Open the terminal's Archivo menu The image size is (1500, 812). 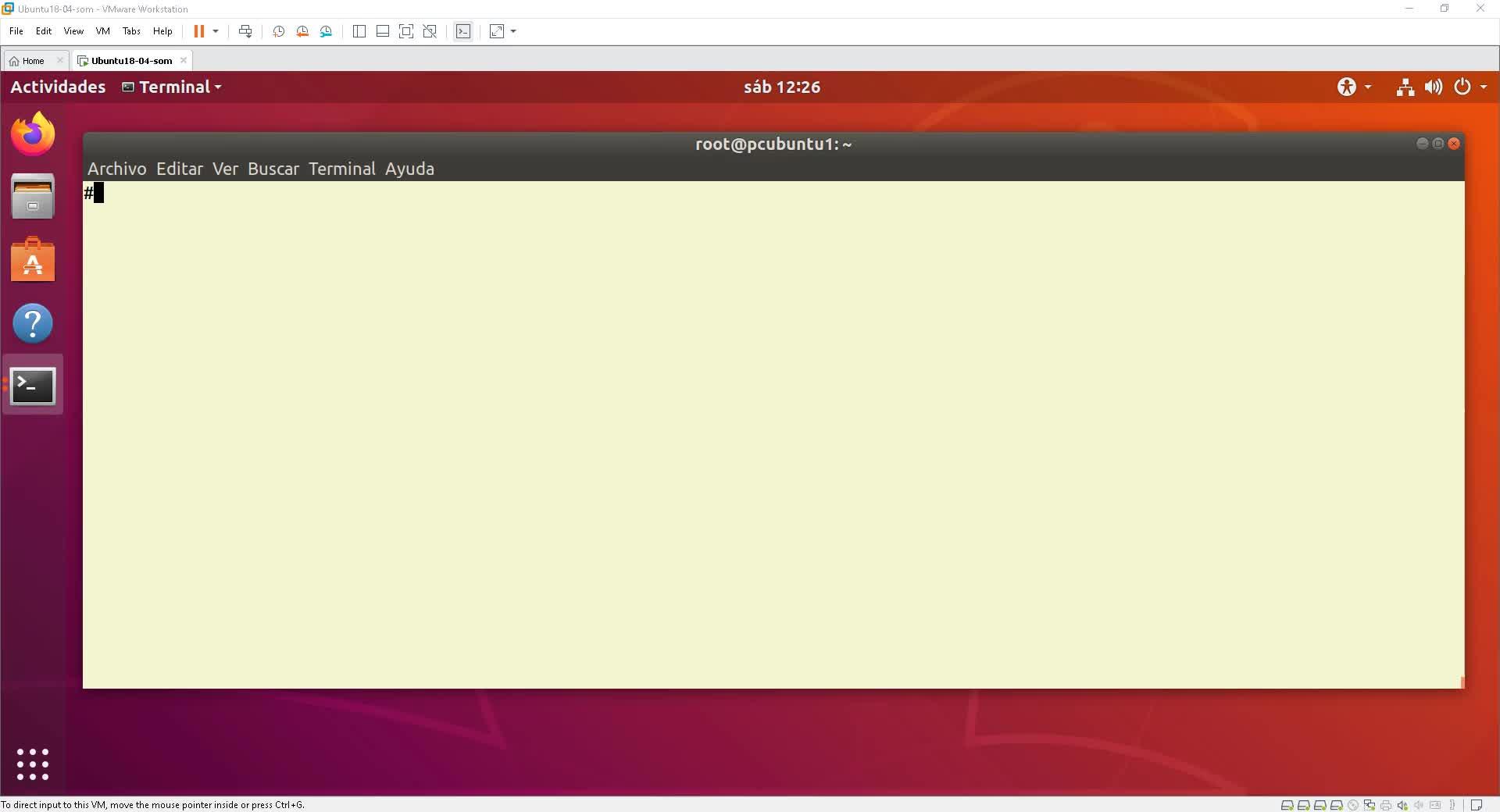117,169
